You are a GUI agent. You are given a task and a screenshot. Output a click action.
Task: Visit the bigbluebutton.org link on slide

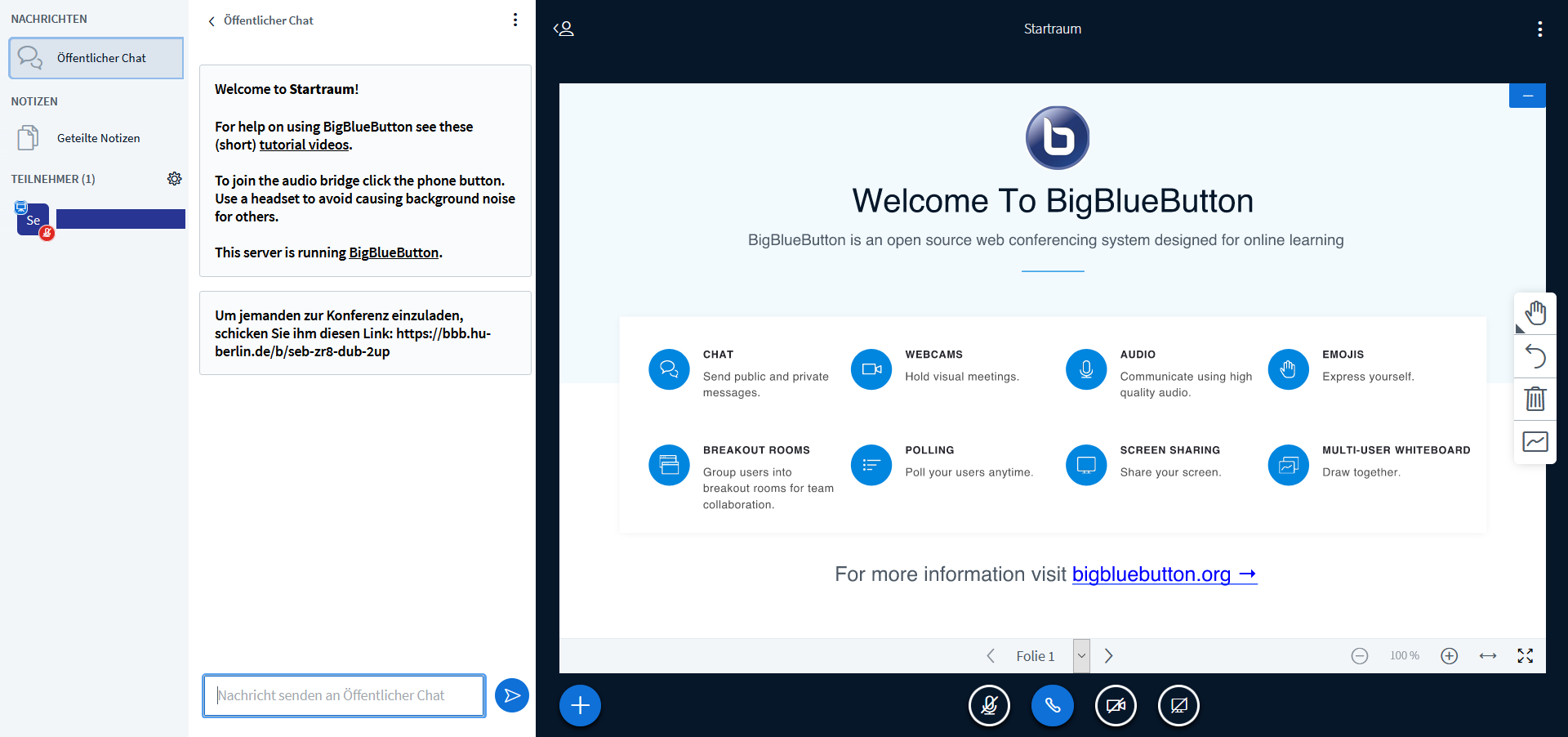coord(1164,574)
